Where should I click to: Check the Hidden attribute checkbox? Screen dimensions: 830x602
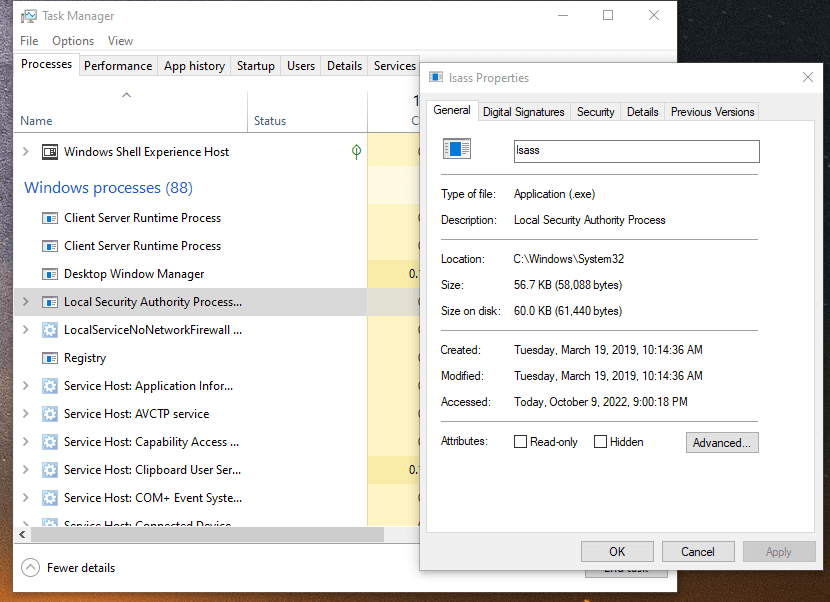click(600, 442)
